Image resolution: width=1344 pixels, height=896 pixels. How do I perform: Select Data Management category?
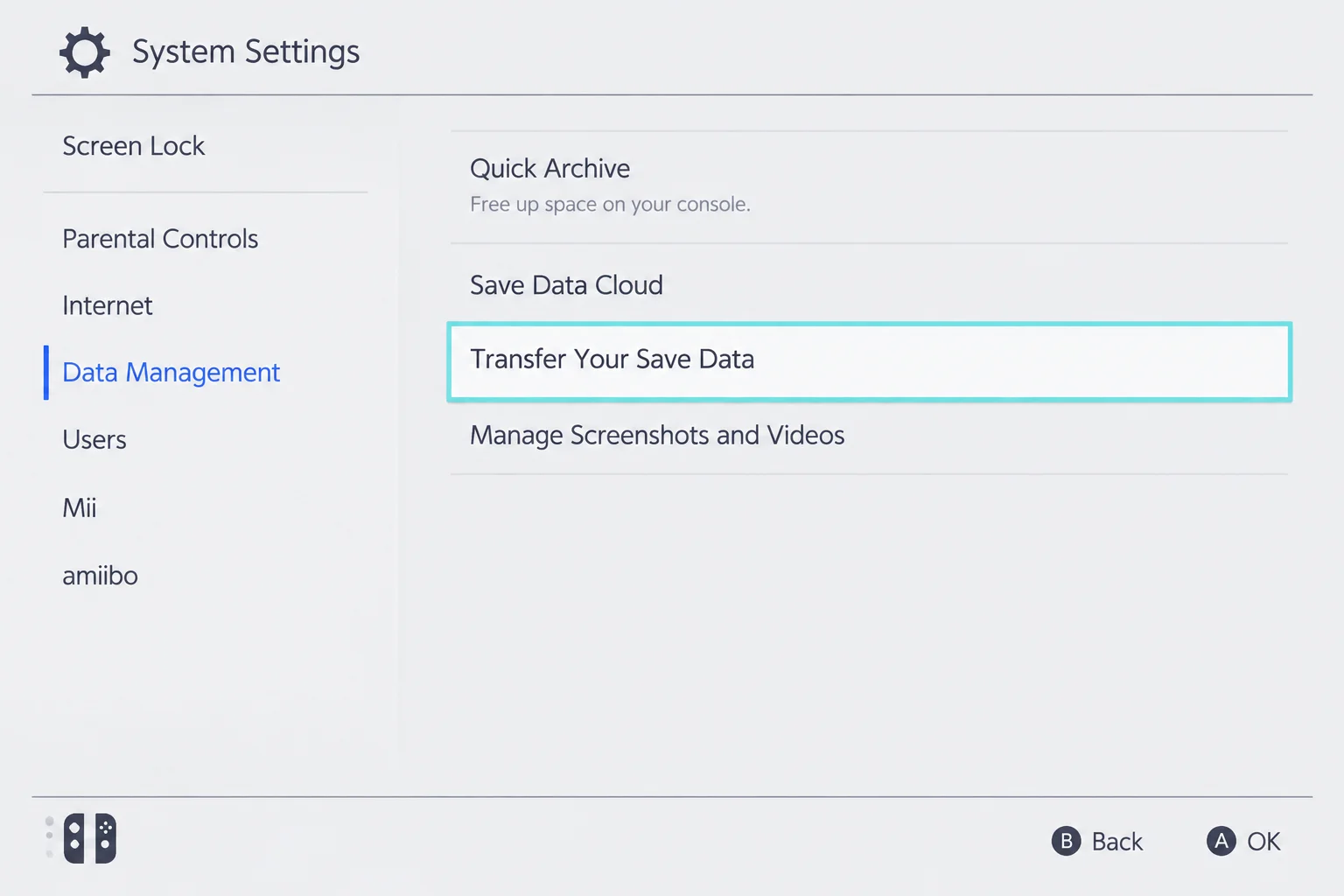click(171, 373)
